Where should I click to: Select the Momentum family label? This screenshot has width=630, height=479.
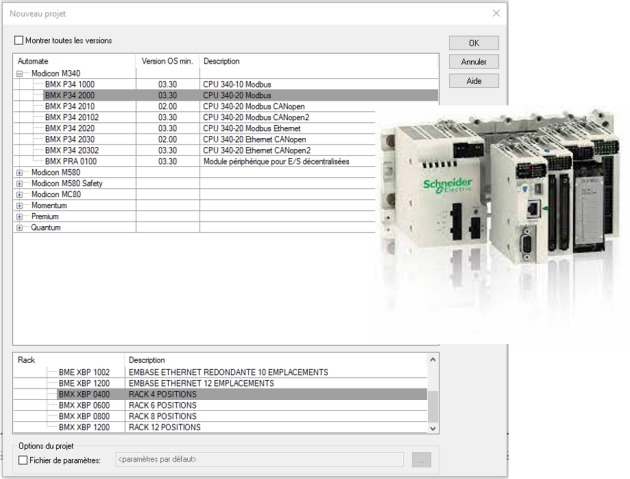pyautogui.click(x=49, y=205)
